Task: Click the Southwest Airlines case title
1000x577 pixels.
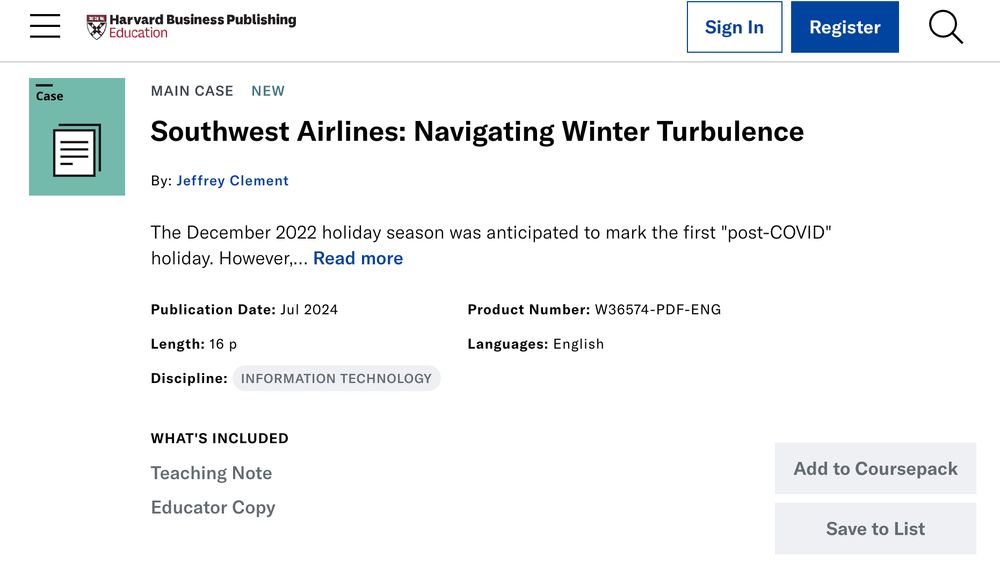Action: [x=477, y=131]
